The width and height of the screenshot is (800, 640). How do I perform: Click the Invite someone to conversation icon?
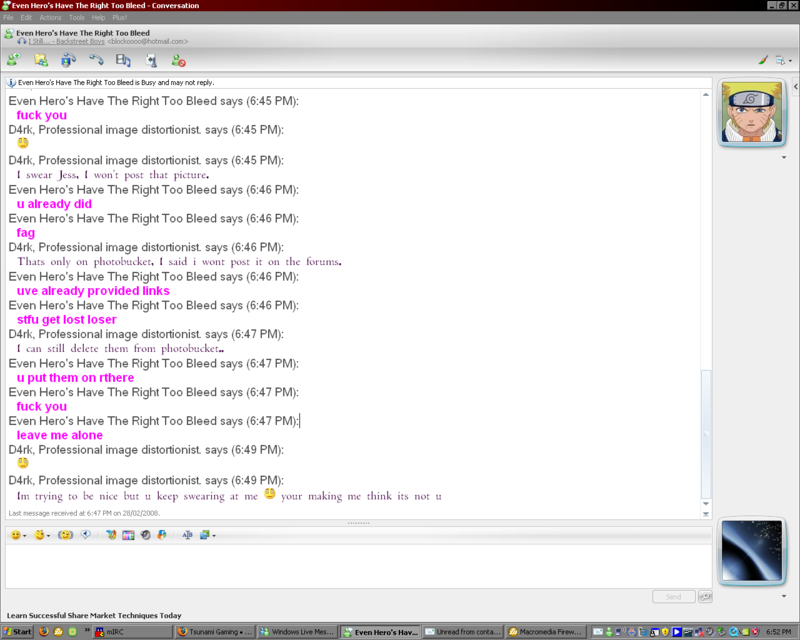[13, 61]
